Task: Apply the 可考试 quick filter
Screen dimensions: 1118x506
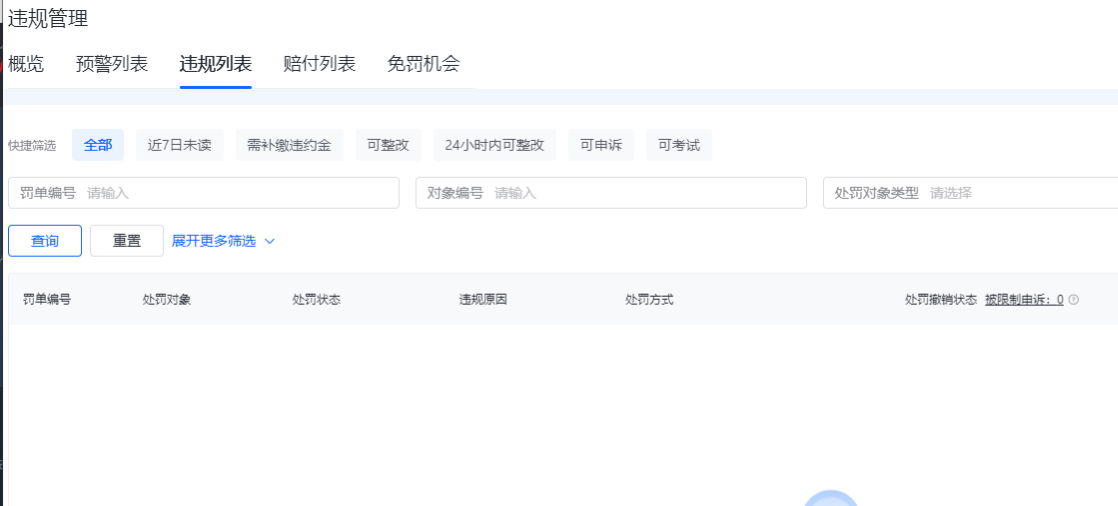Action: pos(679,145)
